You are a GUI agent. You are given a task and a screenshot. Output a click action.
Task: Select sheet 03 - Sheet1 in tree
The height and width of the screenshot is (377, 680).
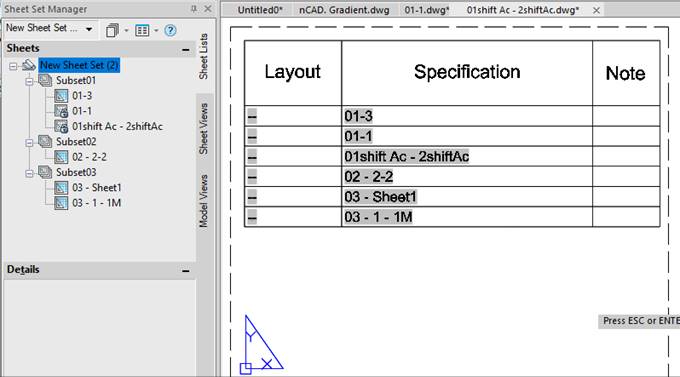click(97, 188)
